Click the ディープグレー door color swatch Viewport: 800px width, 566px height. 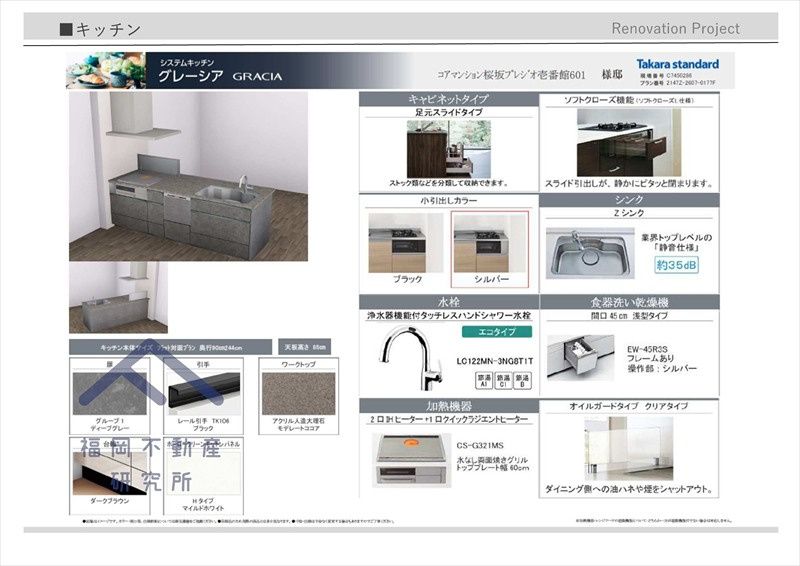pos(109,393)
